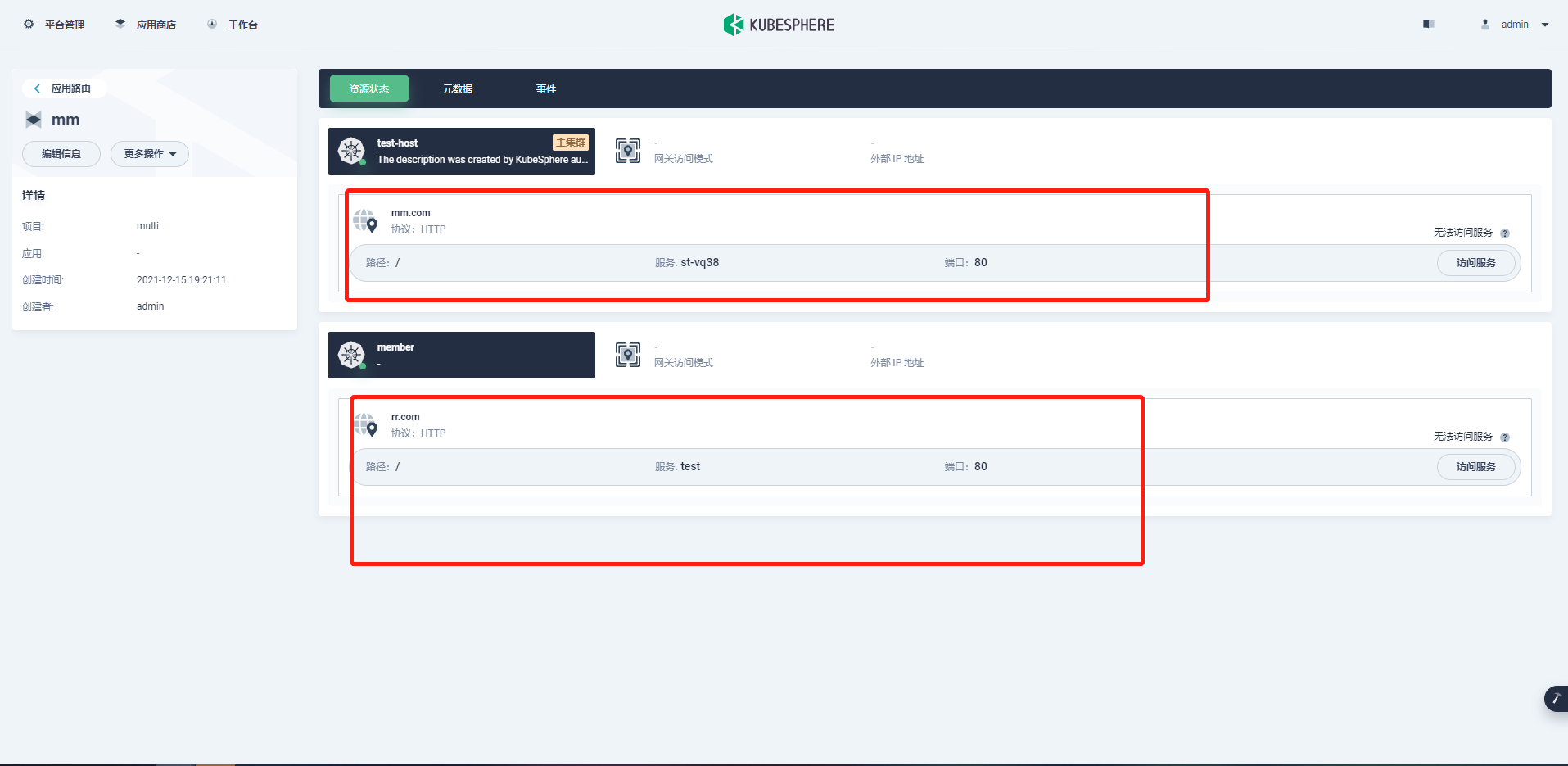
Task: Click the creation time 2021-12-15 19:21:11
Action: point(181,280)
